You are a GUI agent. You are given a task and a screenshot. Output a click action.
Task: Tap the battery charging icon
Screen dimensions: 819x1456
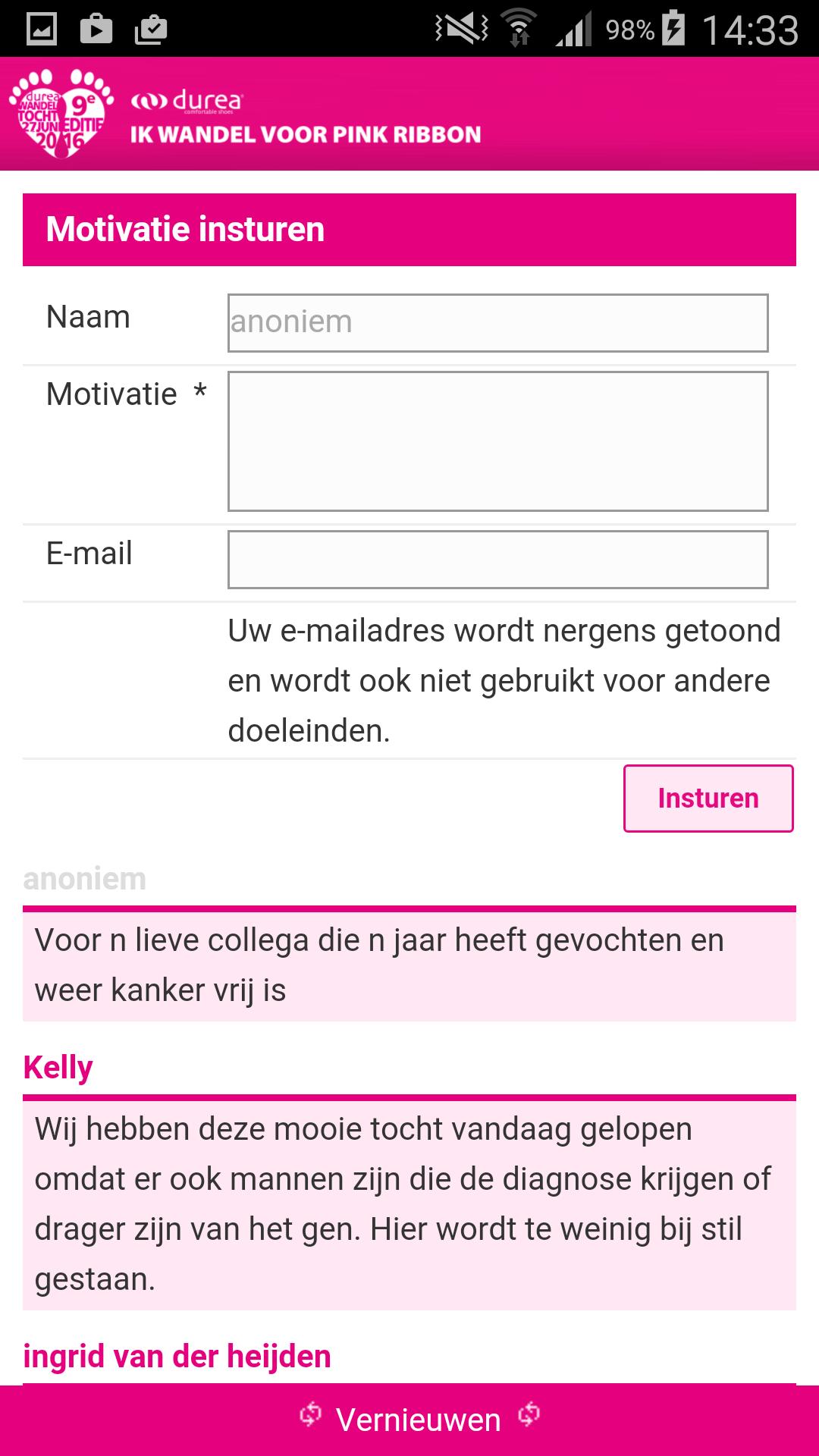673,30
